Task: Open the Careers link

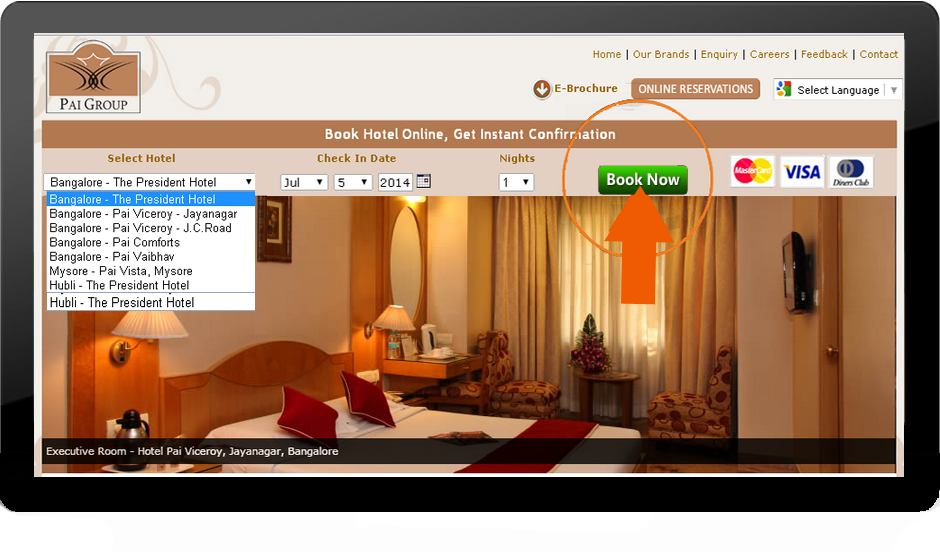Action: [770, 54]
